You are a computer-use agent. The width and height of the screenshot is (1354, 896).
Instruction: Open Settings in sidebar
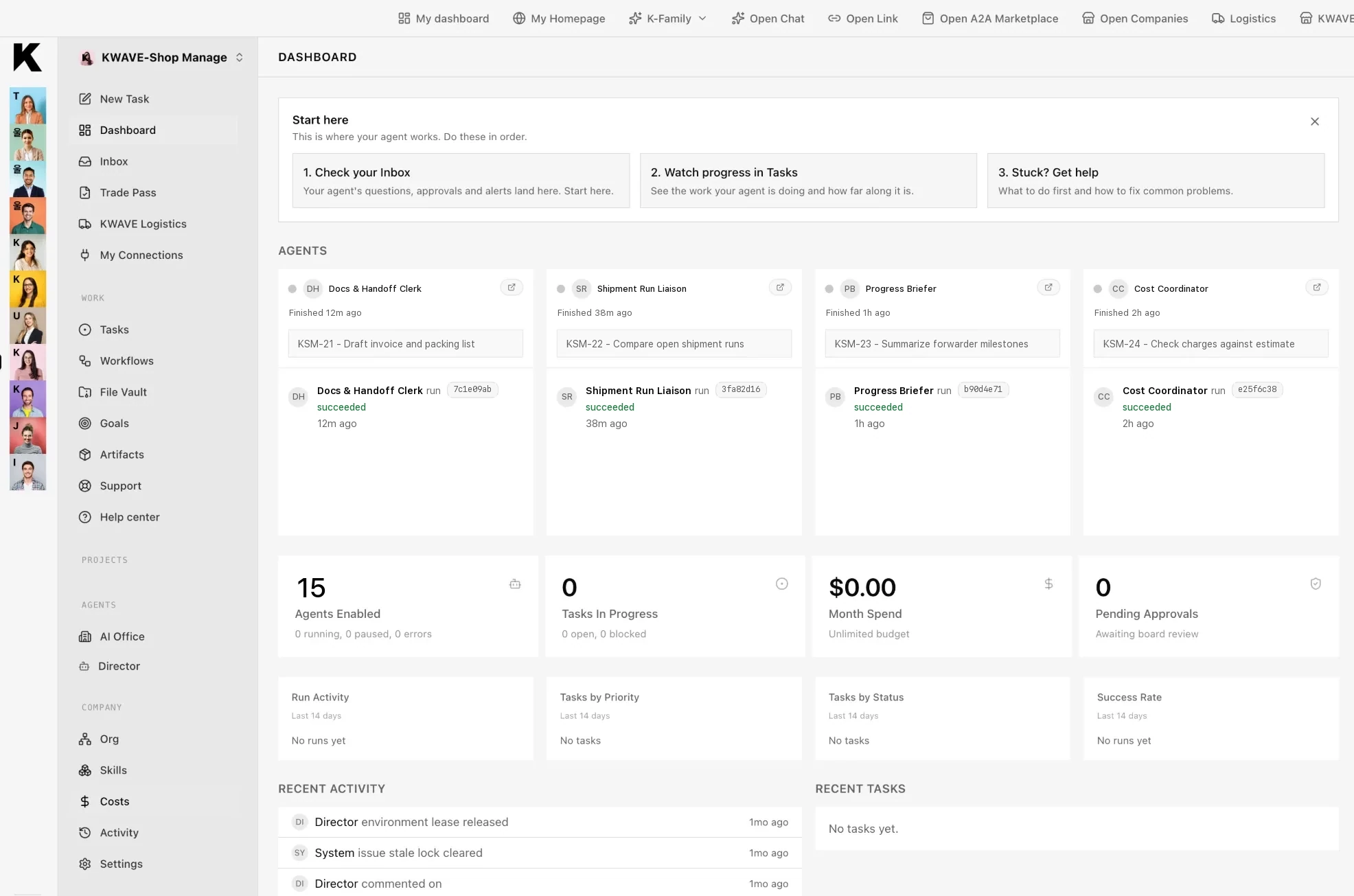(x=152, y=864)
